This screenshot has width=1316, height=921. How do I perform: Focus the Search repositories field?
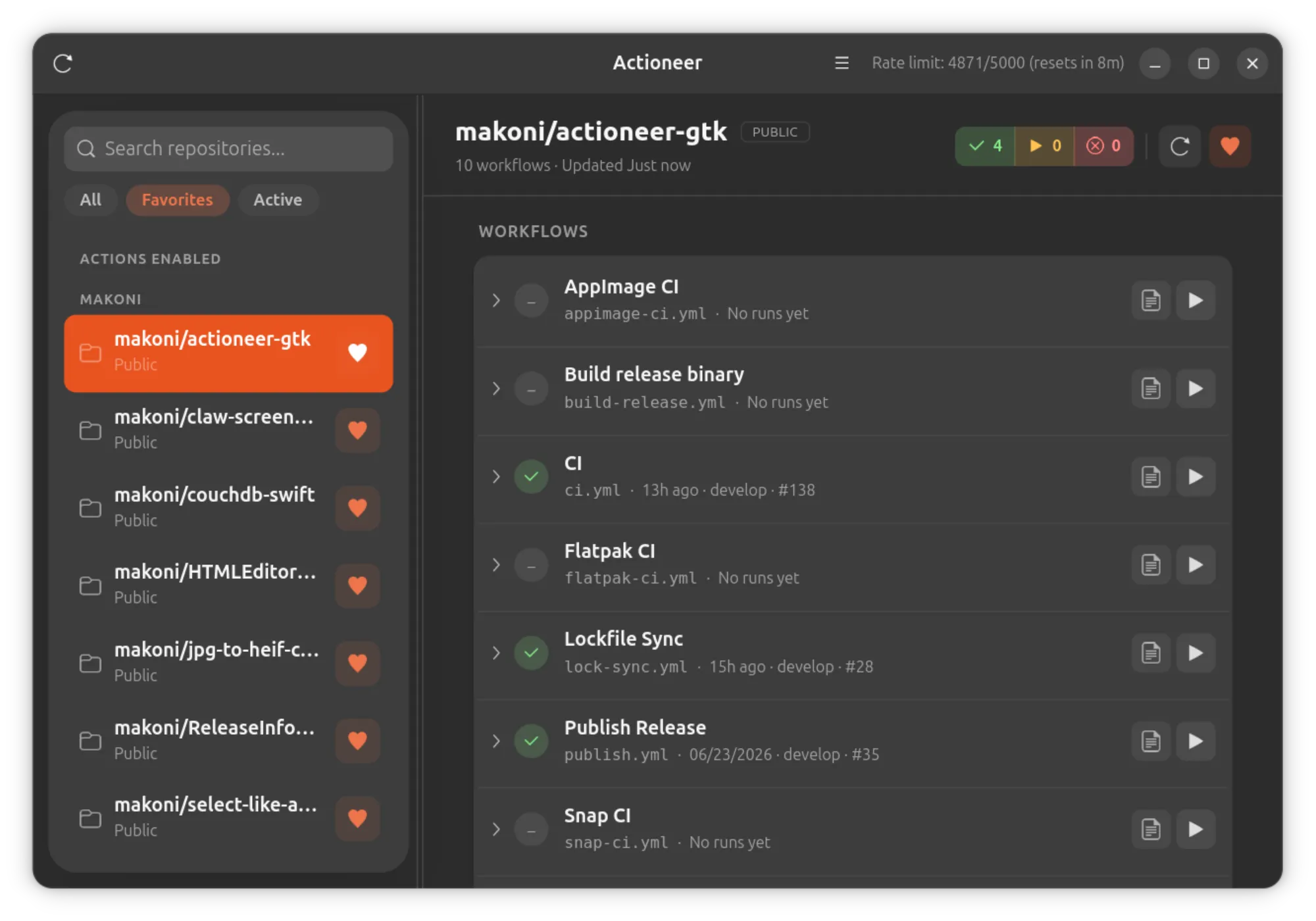228,149
